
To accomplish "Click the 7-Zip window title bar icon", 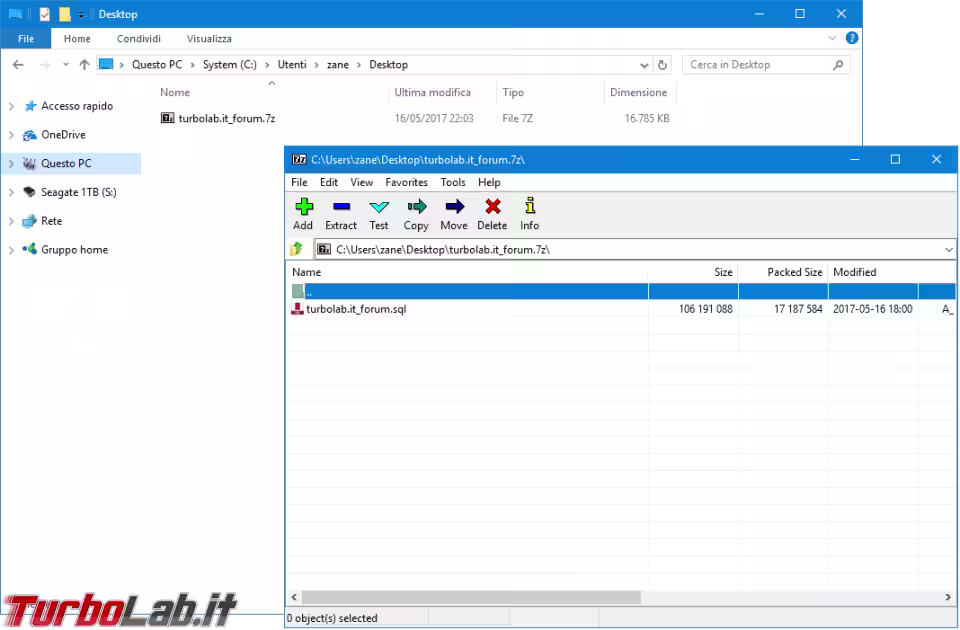I will pyautogui.click(x=299, y=160).
